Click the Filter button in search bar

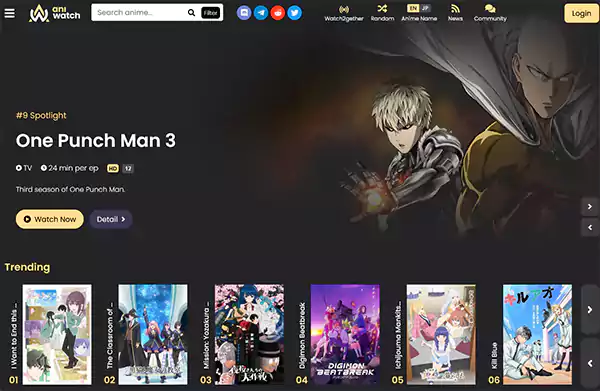pos(210,13)
